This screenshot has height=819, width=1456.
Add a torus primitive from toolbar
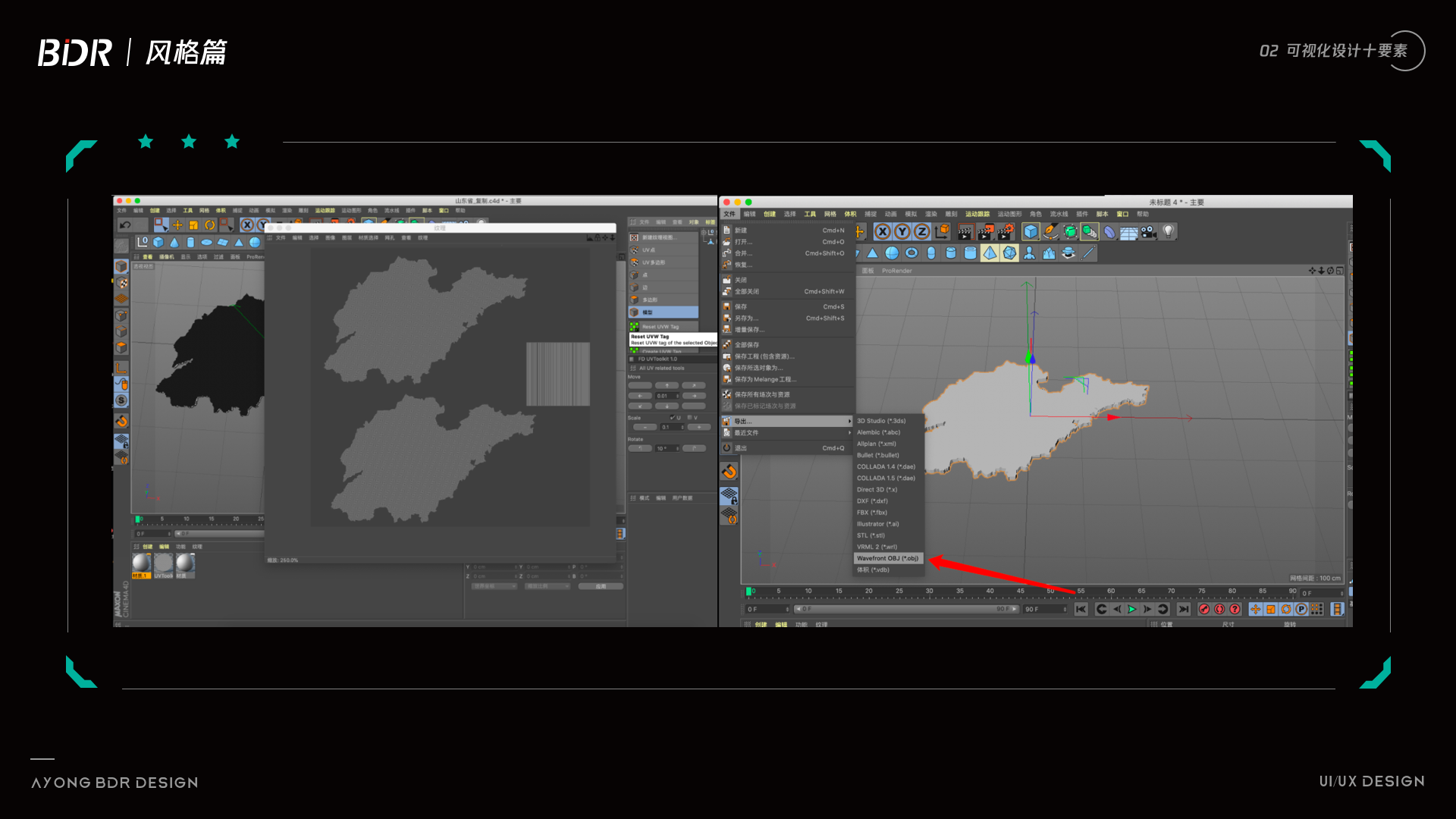pos(912,253)
